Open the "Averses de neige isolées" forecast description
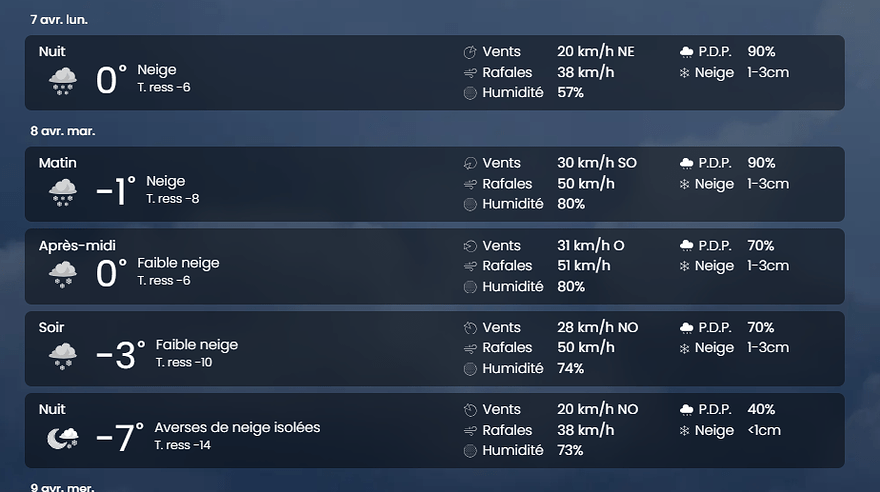880x492 pixels. pyautogui.click(x=237, y=427)
